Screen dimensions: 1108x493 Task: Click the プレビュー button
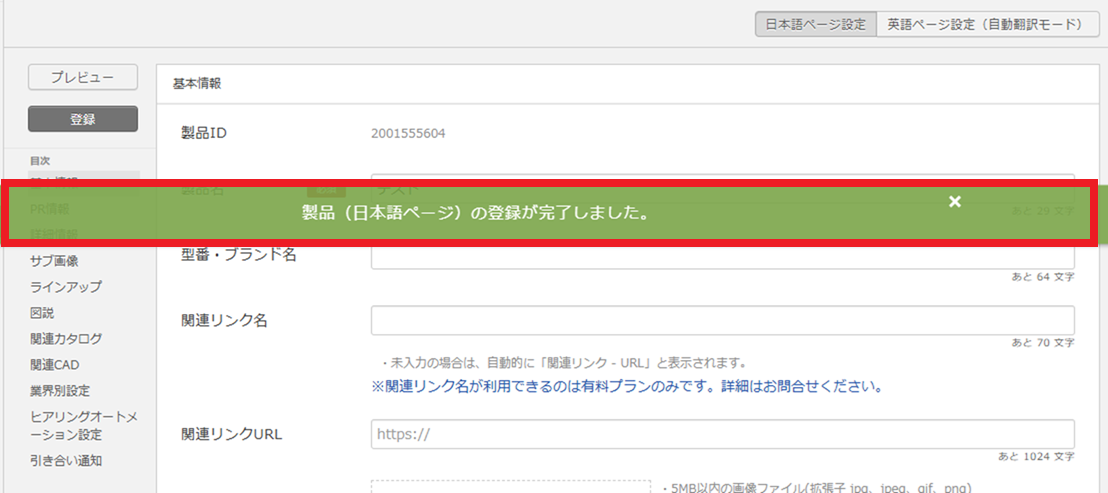(x=82, y=77)
